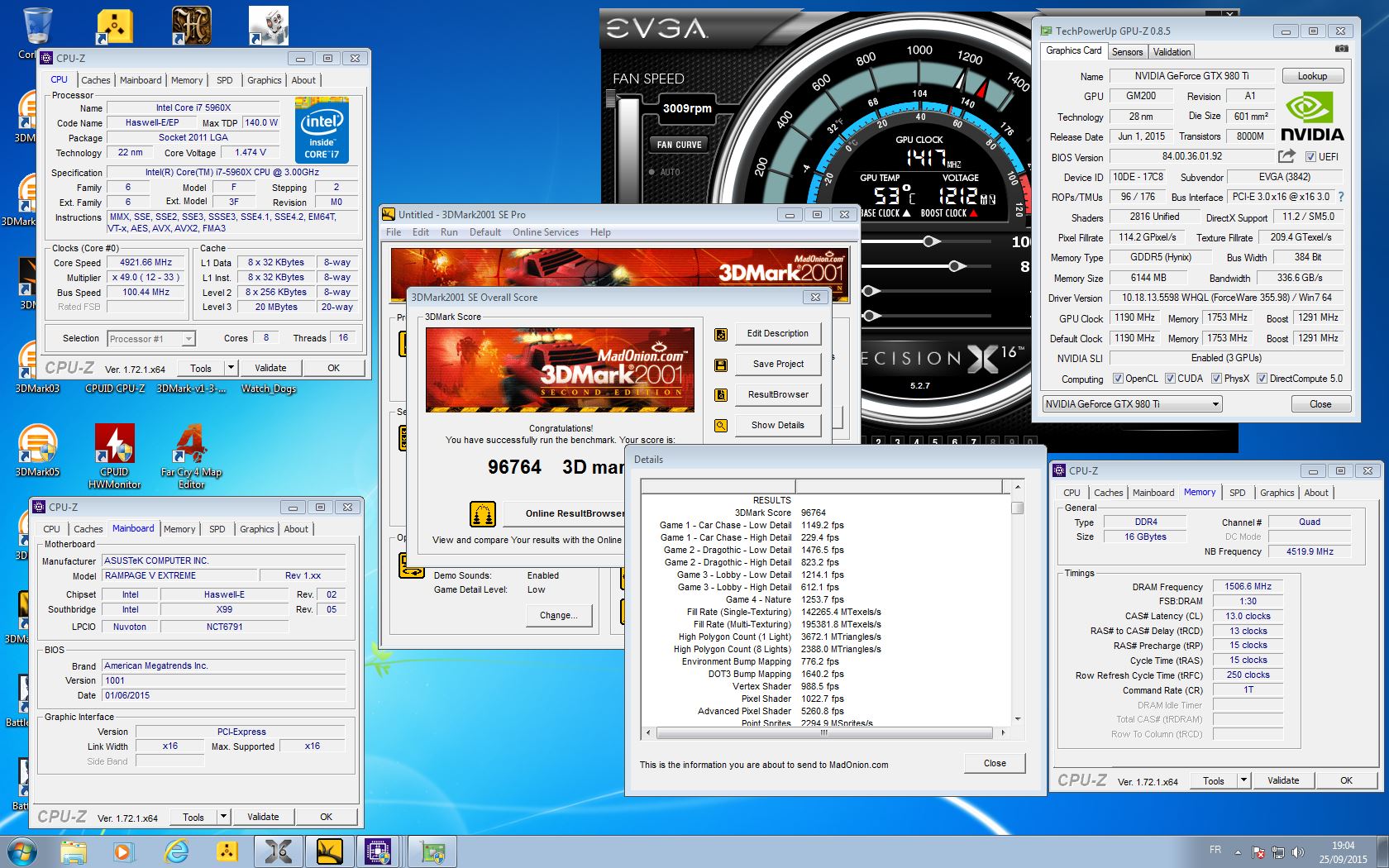Toggle the PhysX checkbox in GPU-Z
The width and height of the screenshot is (1389, 868).
(x=1216, y=379)
